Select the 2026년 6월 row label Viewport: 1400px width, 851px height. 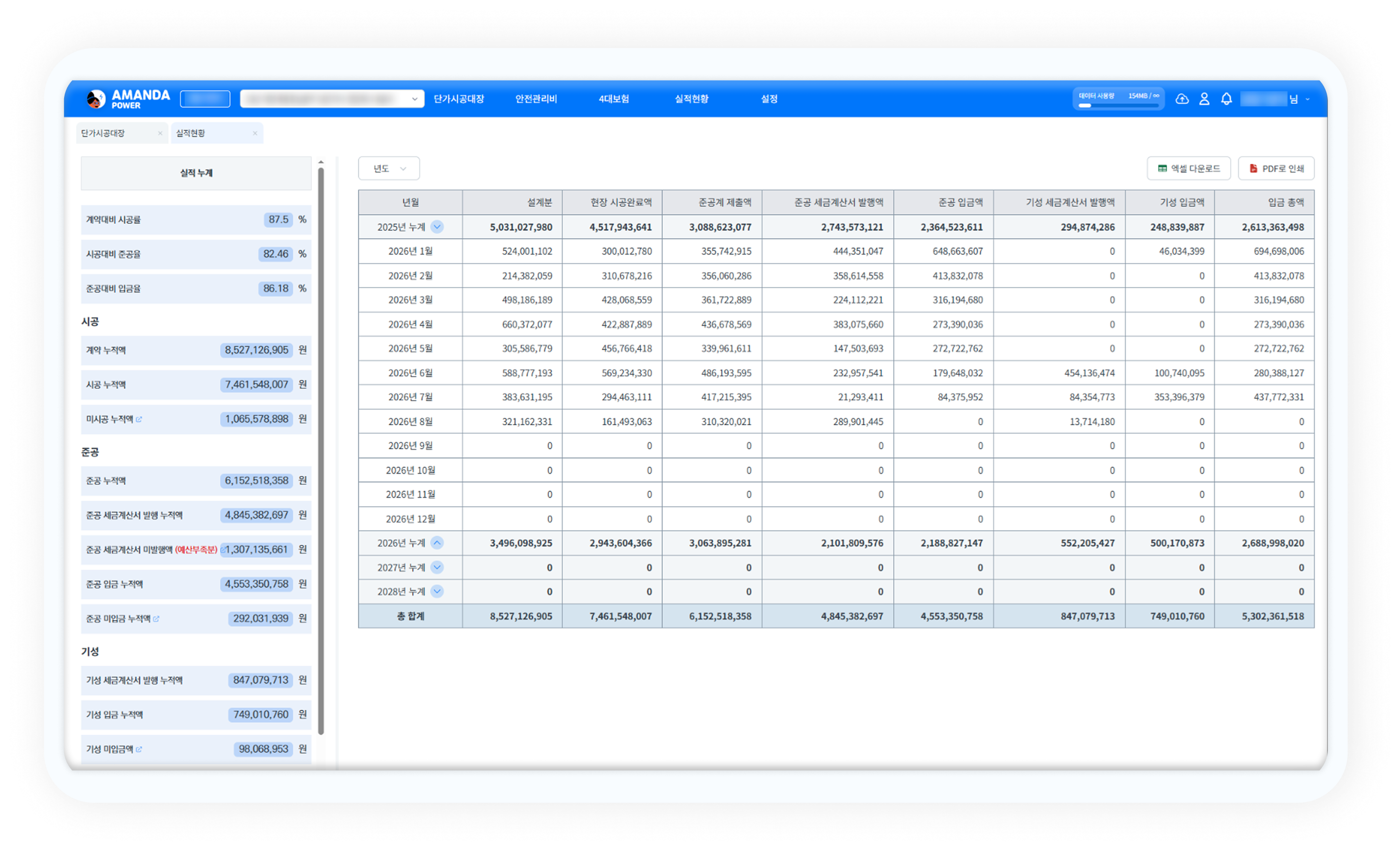410,373
